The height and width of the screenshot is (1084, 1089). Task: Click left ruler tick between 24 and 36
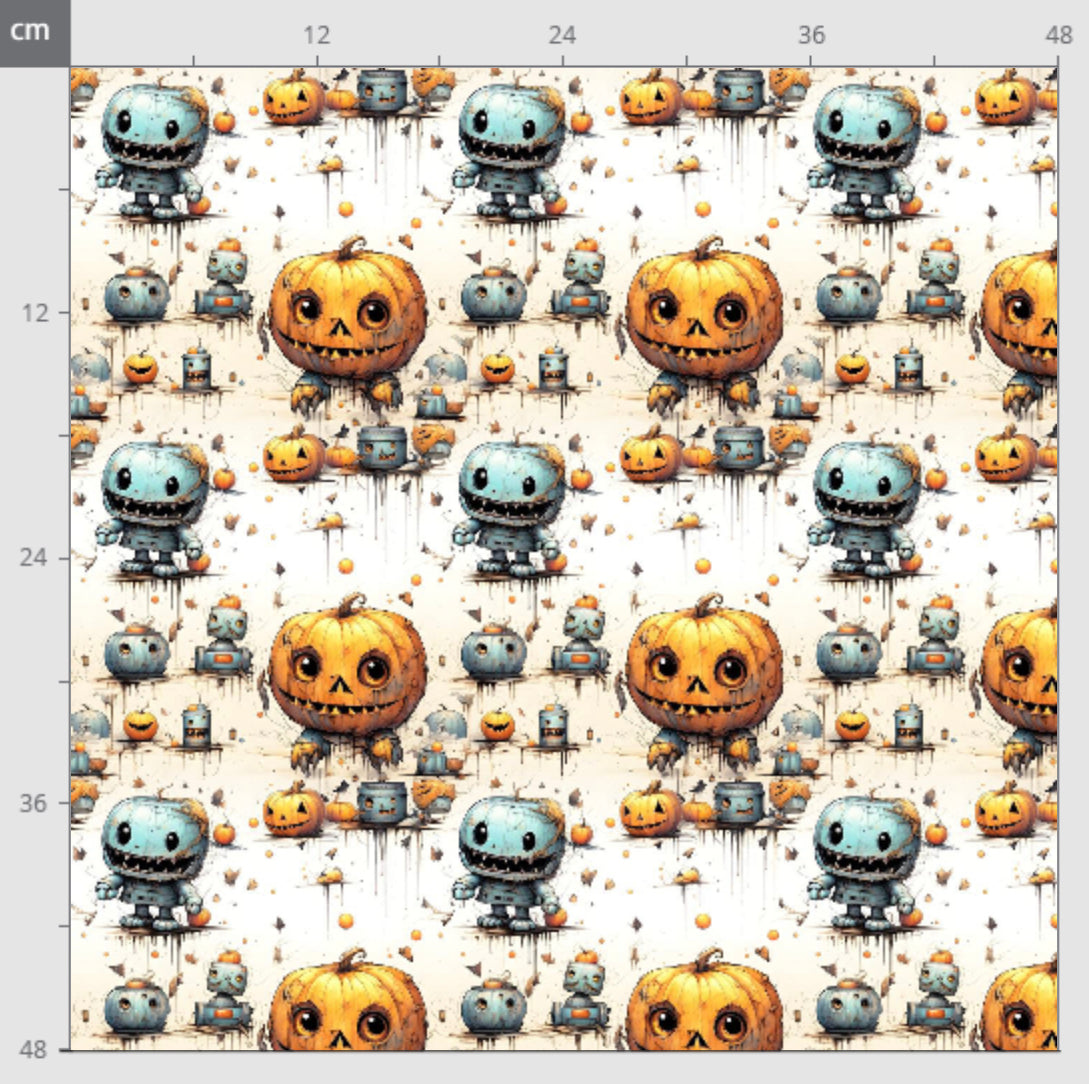[x=63, y=681]
